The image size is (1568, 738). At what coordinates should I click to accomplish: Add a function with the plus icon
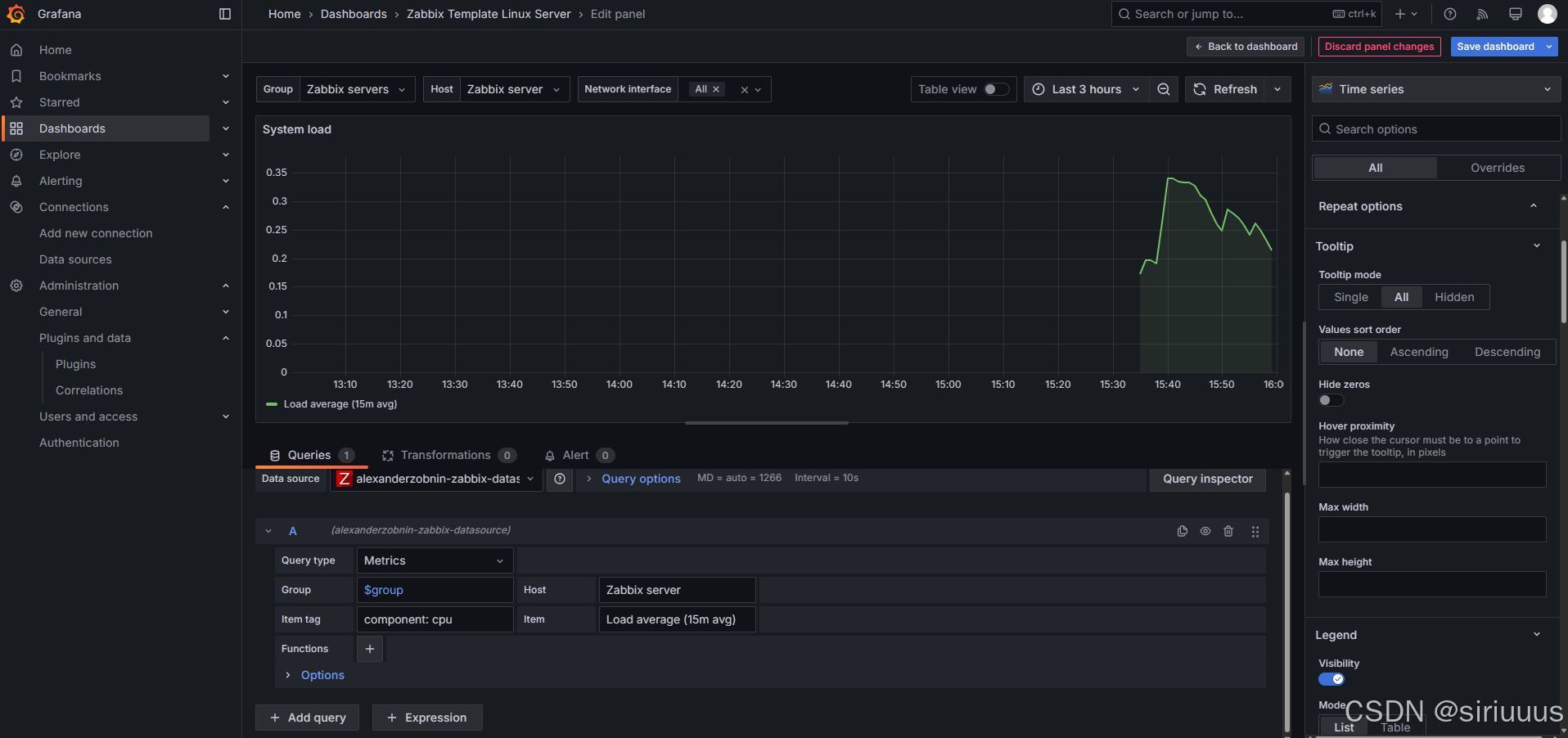[370, 649]
